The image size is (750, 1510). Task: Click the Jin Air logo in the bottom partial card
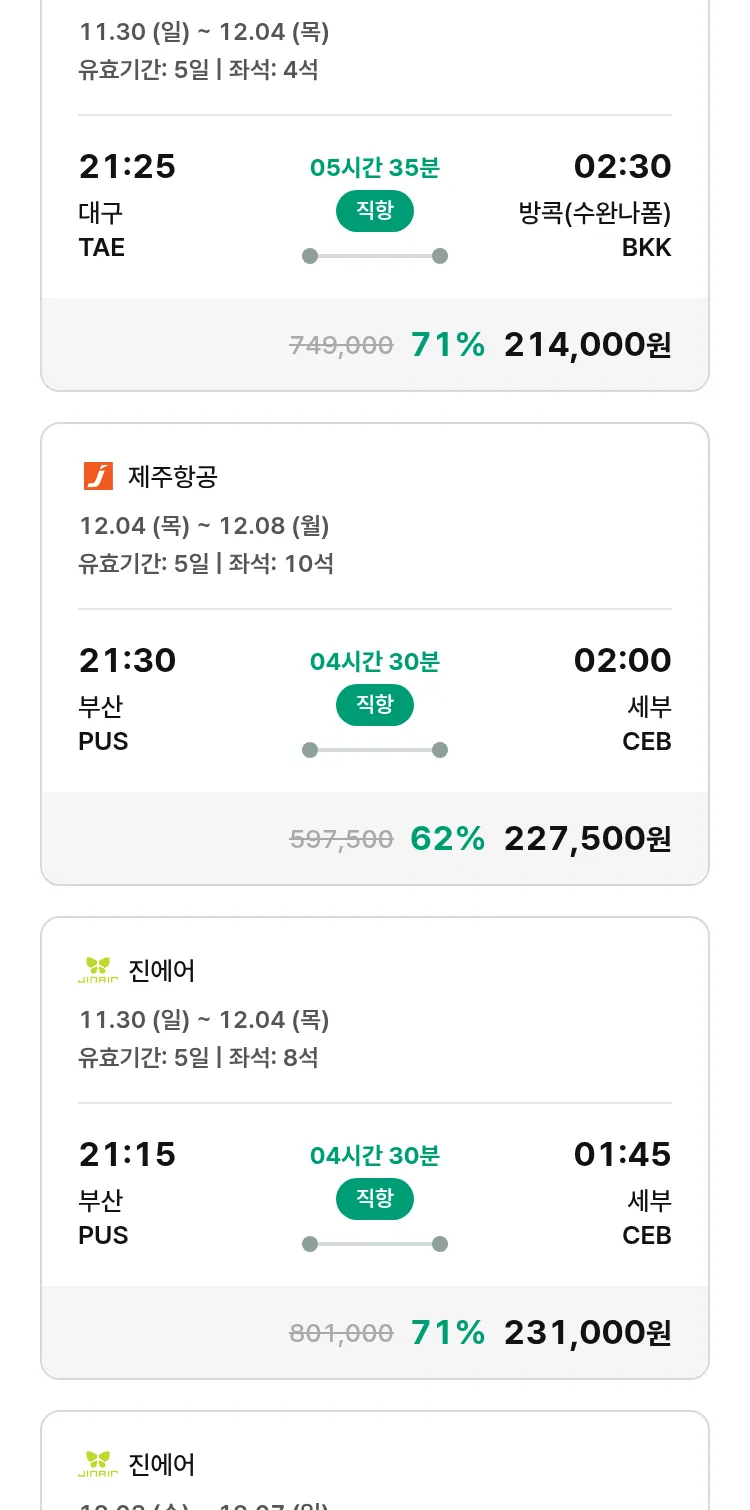[98, 1464]
